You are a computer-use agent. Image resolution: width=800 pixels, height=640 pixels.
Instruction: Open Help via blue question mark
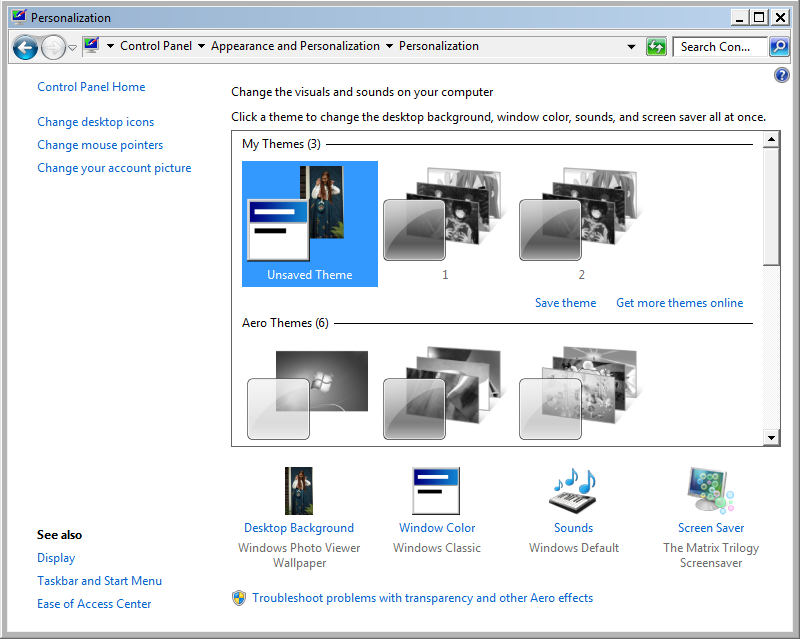(781, 76)
